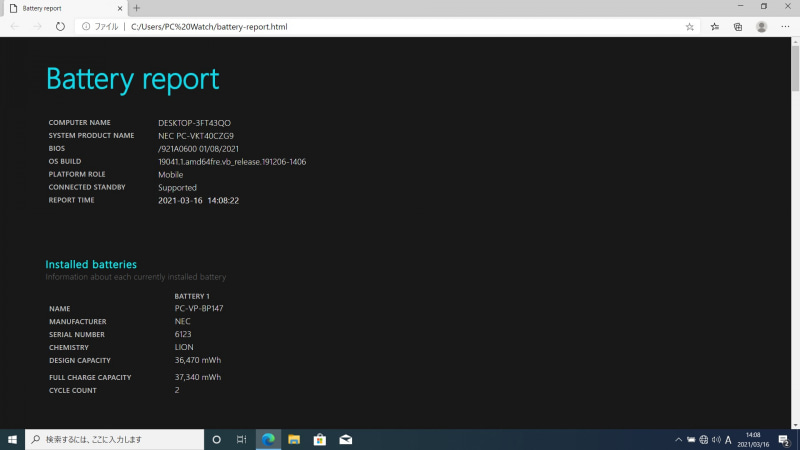
Task: Open the Favorites list icon
Action: click(714, 27)
